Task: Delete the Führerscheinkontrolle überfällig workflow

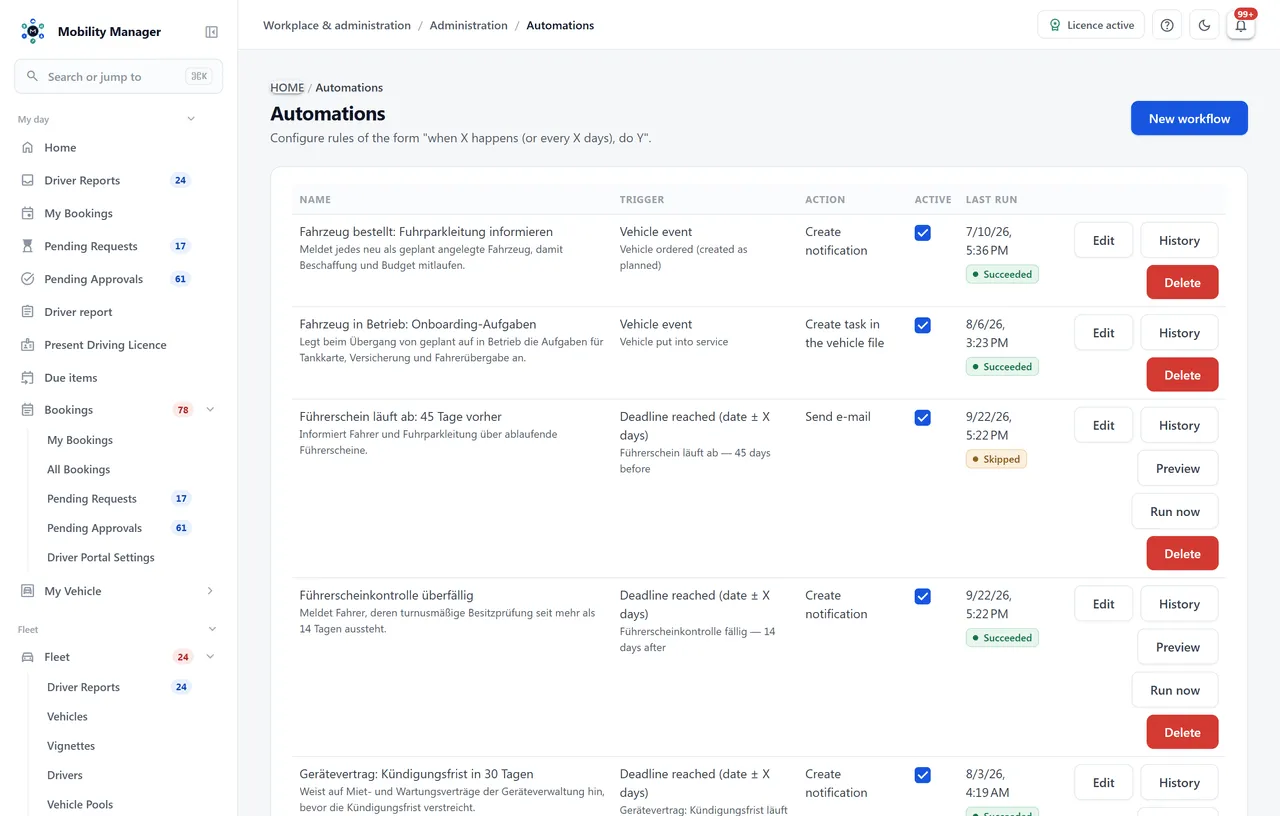Action: (1182, 732)
